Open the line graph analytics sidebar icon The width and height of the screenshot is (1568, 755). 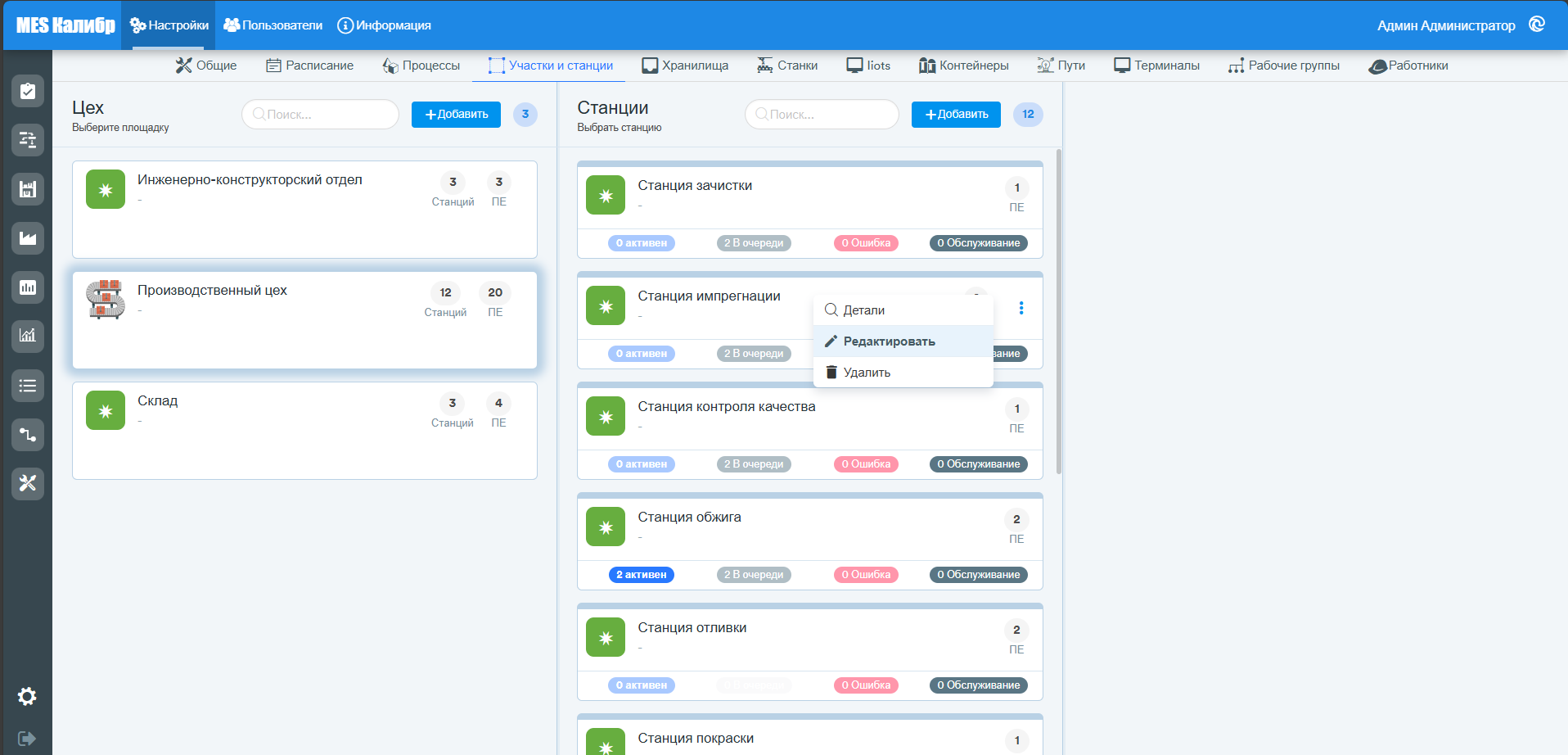coord(28,336)
